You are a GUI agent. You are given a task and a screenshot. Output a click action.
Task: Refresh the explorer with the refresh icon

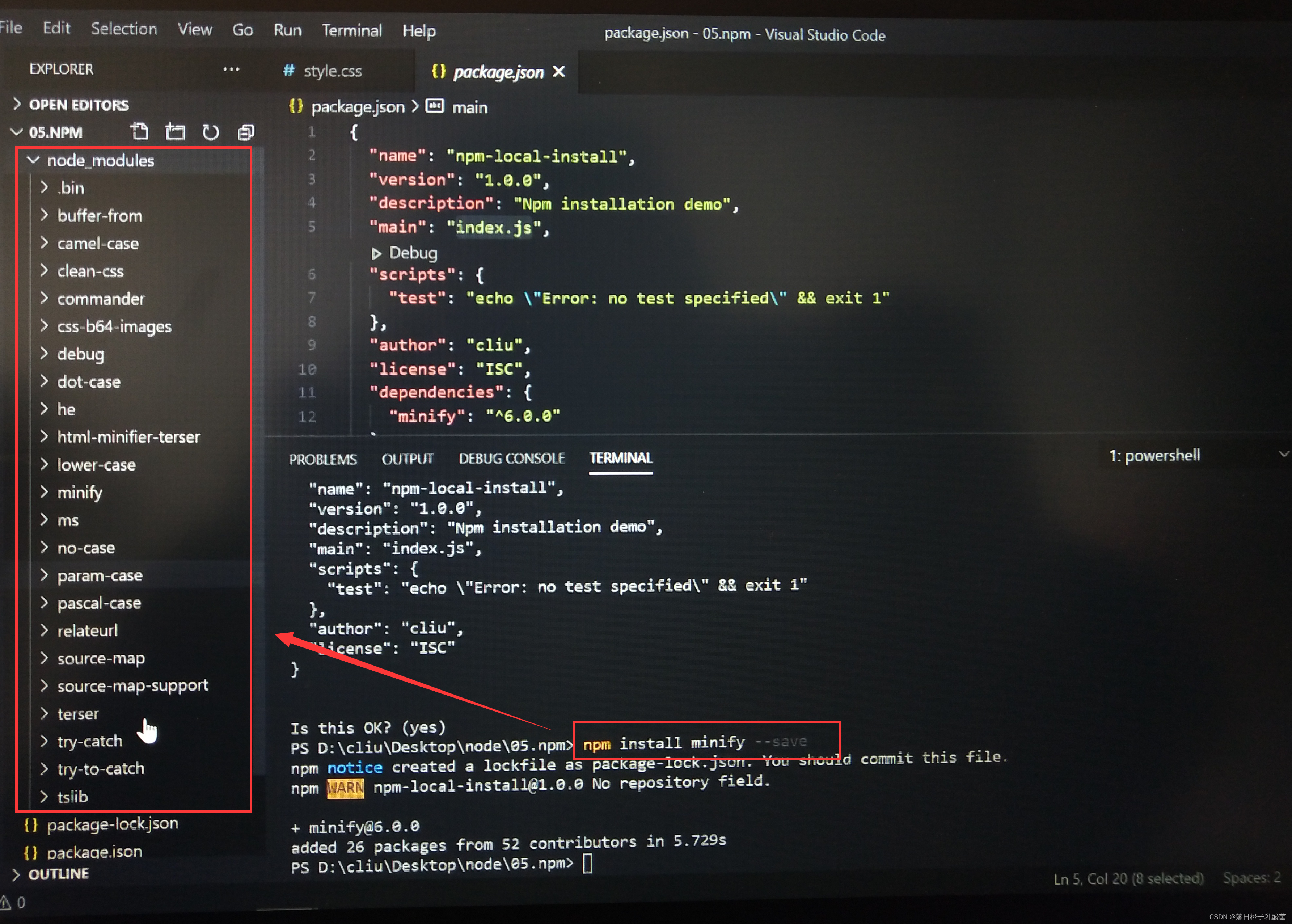211,132
